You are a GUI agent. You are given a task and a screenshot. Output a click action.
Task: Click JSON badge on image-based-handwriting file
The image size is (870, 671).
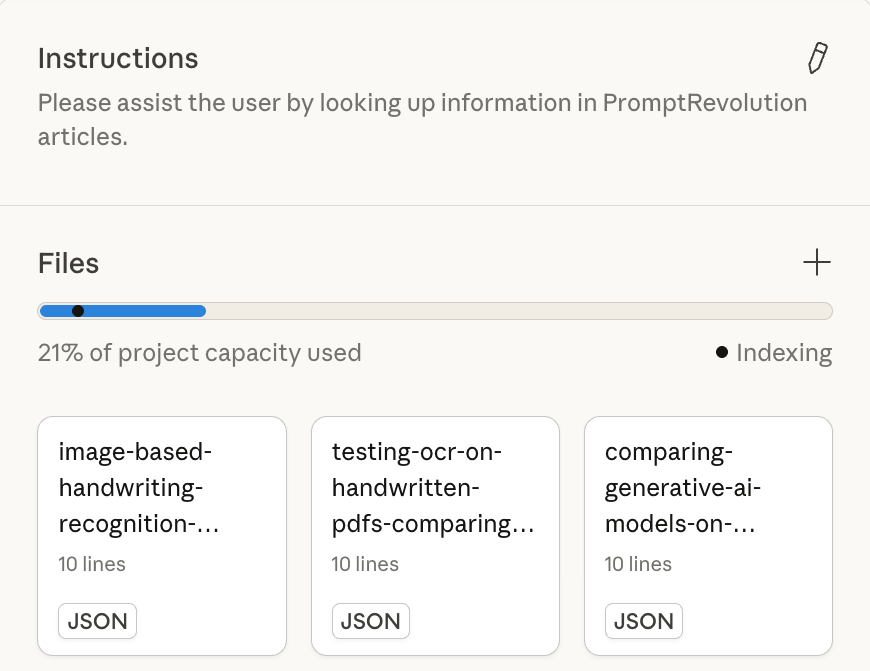(x=97, y=621)
